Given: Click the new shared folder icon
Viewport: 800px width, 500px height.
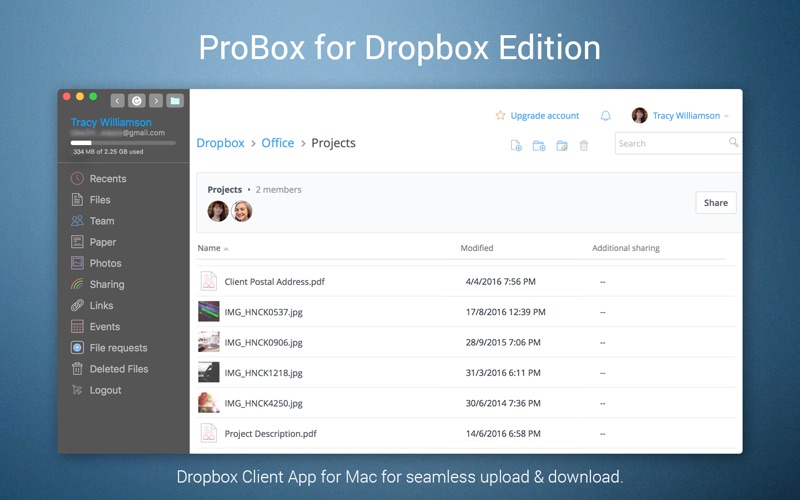Looking at the screenshot, I should coord(562,145).
